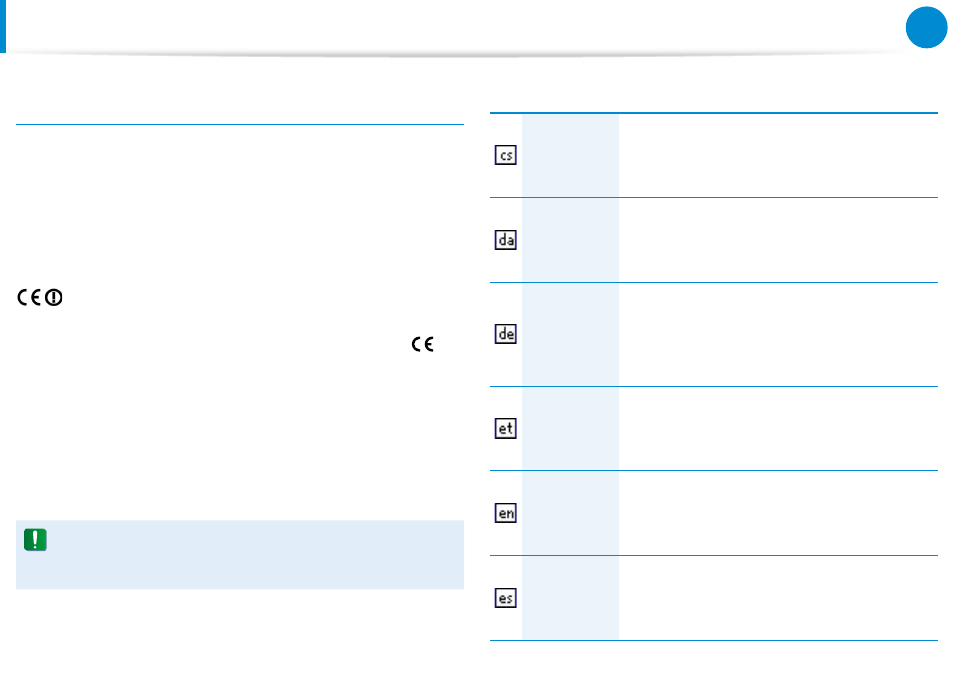
Task: Select the 'de' German language code icon
Action: point(506,334)
